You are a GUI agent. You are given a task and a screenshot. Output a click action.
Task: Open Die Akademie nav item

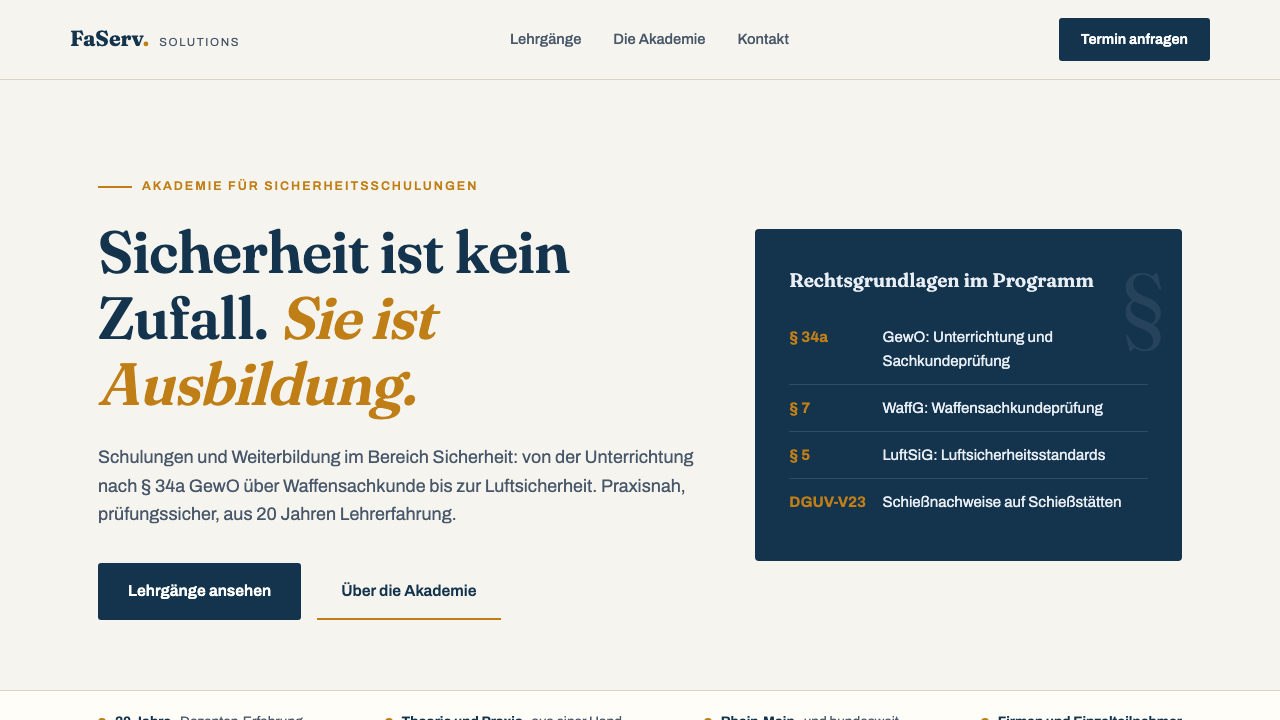pos(659,39)
